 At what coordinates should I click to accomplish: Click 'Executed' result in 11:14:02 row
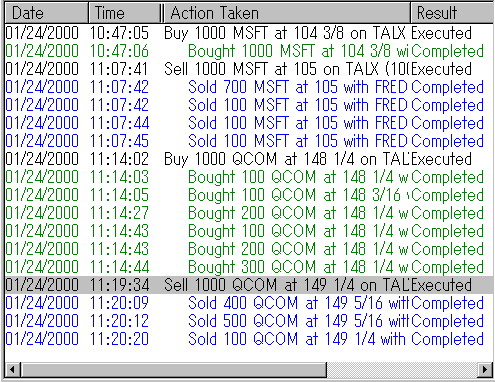441,159
